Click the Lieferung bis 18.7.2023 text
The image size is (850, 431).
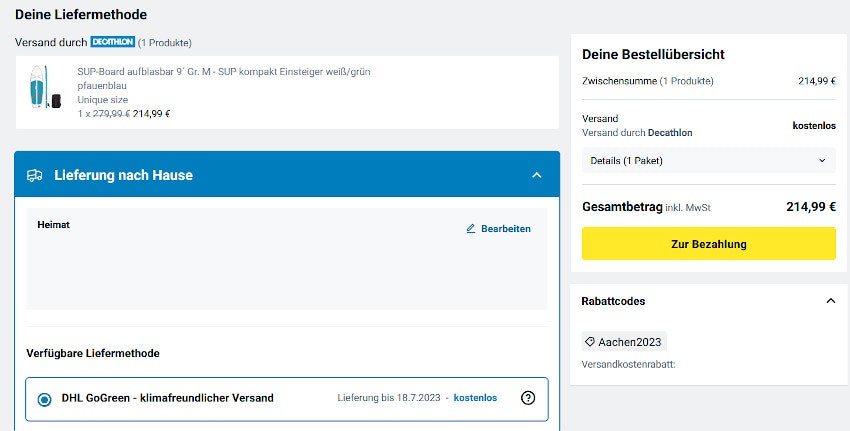click(390, 398)
